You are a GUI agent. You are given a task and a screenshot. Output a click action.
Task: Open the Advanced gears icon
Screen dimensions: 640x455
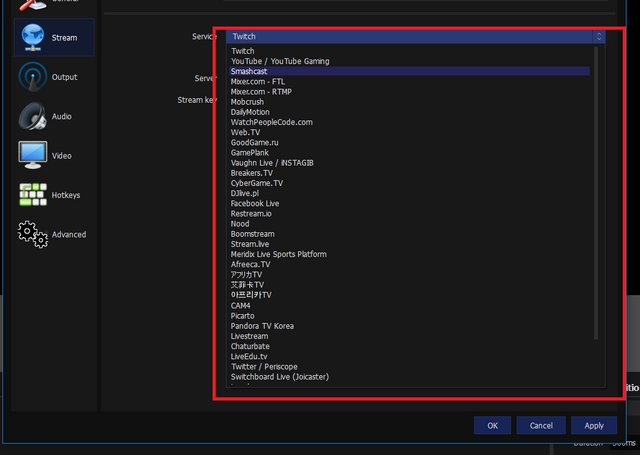click(33, 234)
